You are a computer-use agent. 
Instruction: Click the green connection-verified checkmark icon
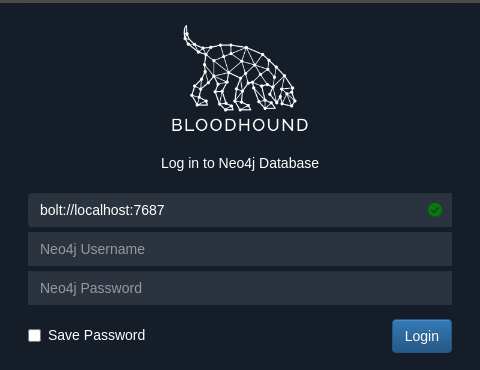[435, 210]
